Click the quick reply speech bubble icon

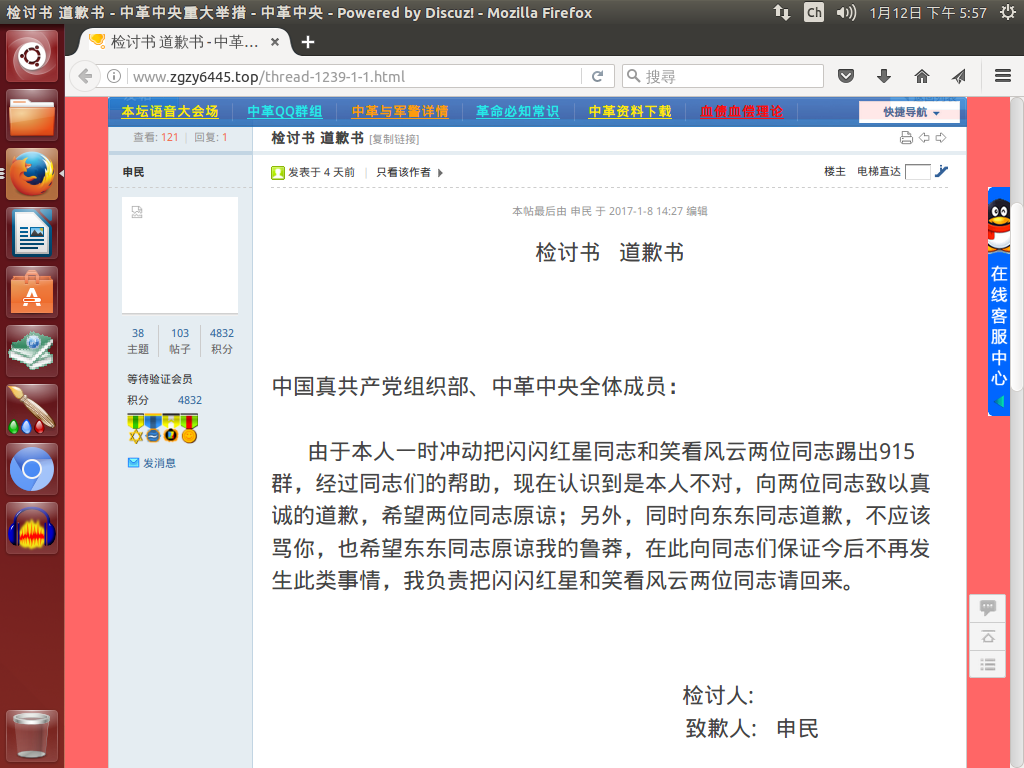click(988, 607)
